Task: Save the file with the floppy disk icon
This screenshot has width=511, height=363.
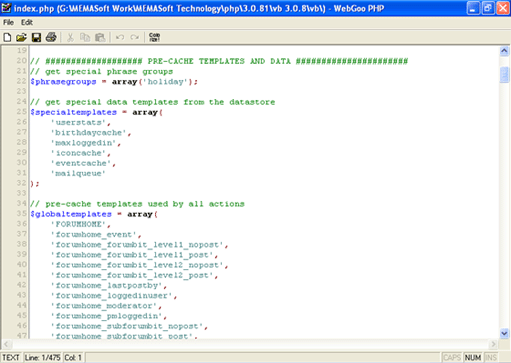Action: [36, 37]
